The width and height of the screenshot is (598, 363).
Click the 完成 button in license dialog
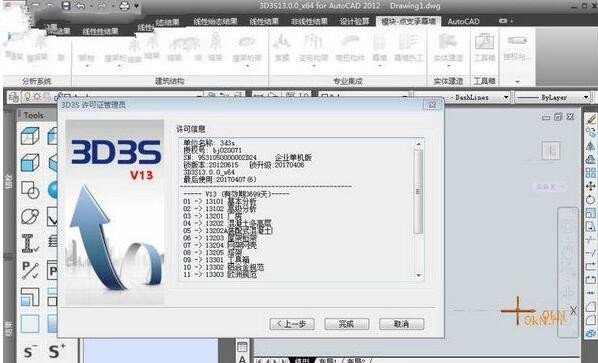[347, 324]
